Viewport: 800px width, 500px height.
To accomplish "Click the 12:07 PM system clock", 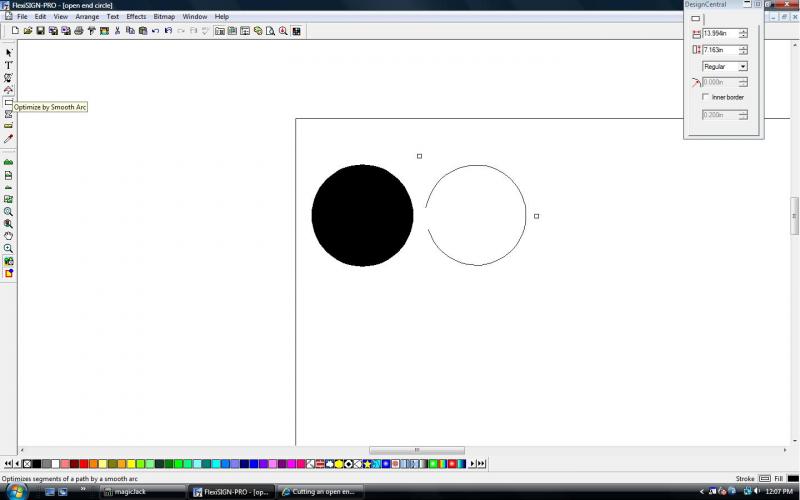I will pyautogui.click(x=779, y=492).
